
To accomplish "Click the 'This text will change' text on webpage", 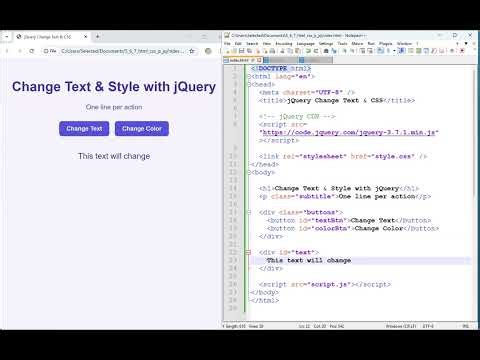I will (x=114, y=156).
